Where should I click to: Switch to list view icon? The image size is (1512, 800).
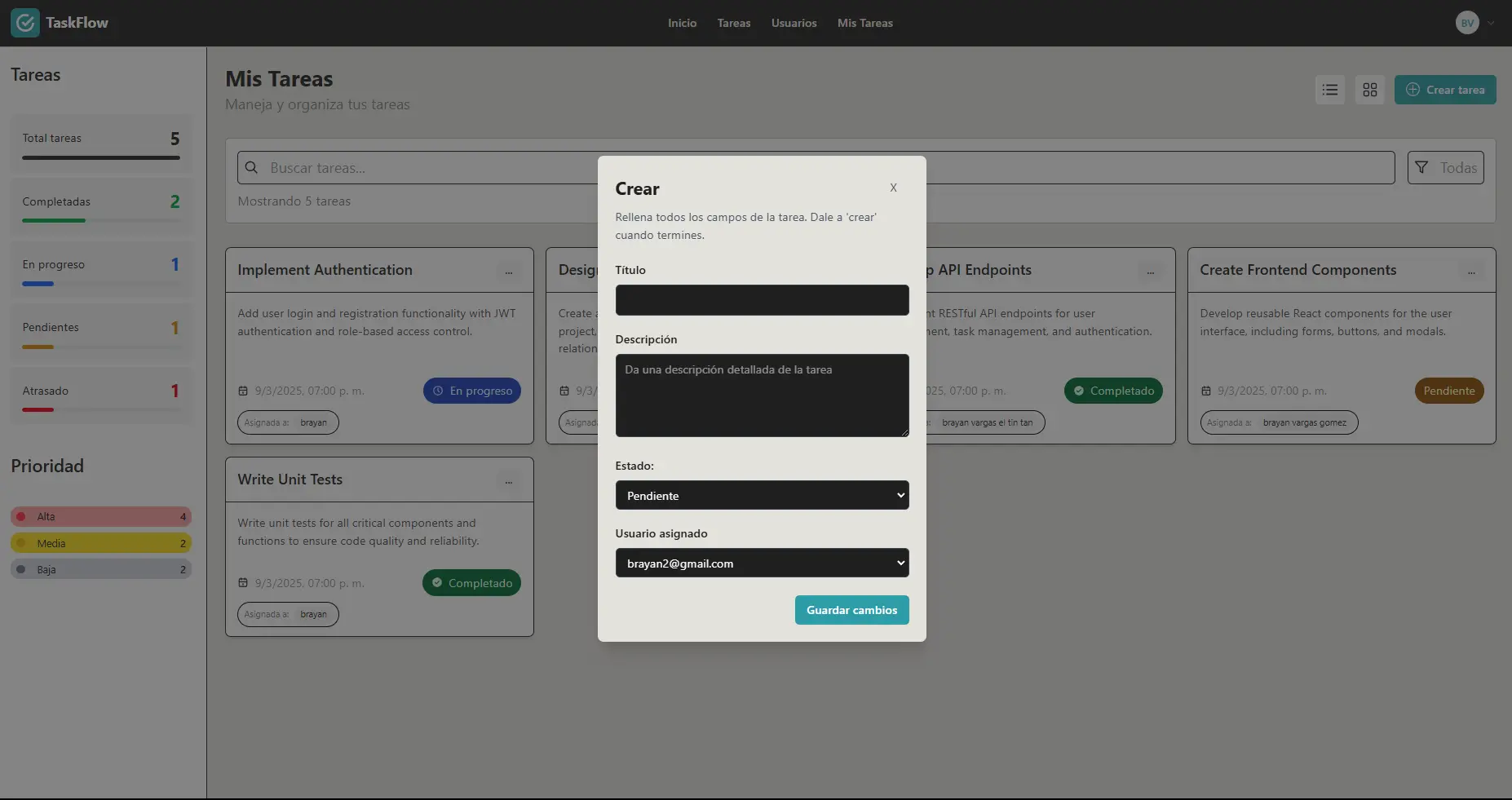[1330, 90]
